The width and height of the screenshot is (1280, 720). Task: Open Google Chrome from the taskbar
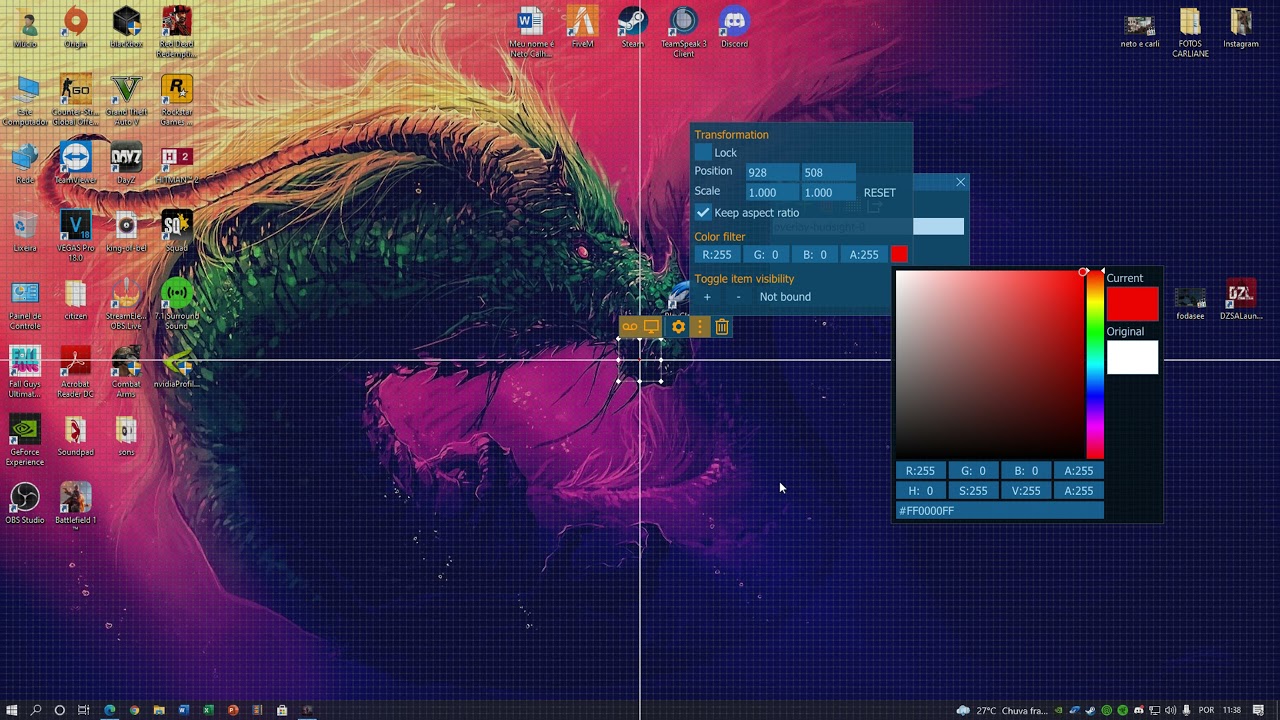pos(134,711)
